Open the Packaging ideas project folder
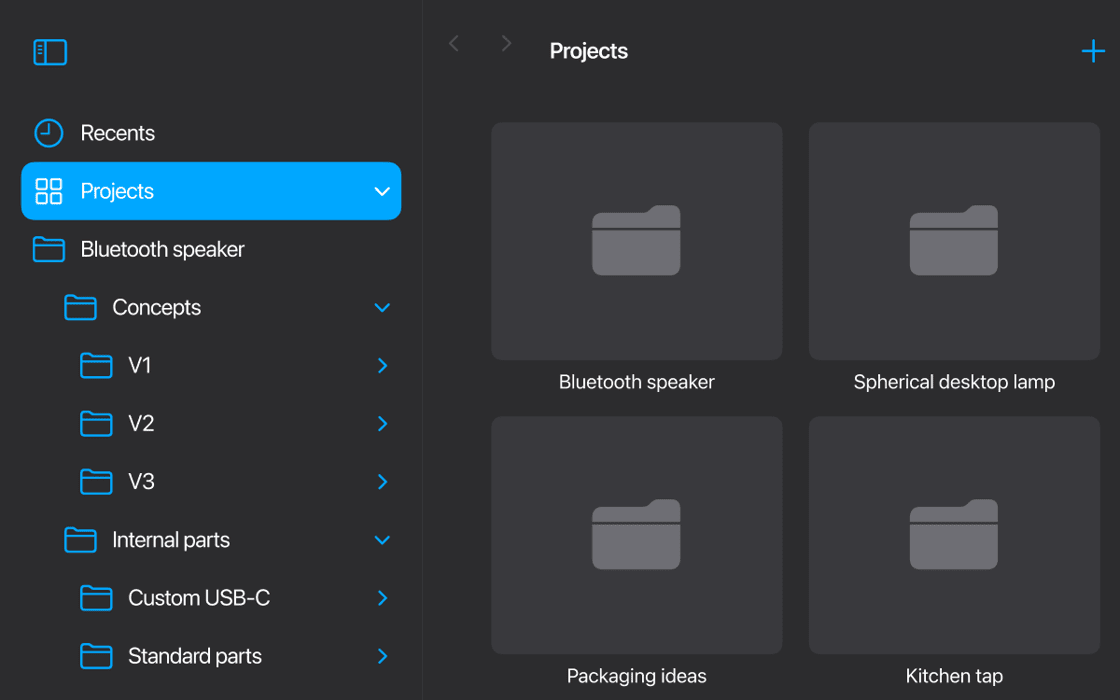This screenshot has height=700, width=1120. 636,535
